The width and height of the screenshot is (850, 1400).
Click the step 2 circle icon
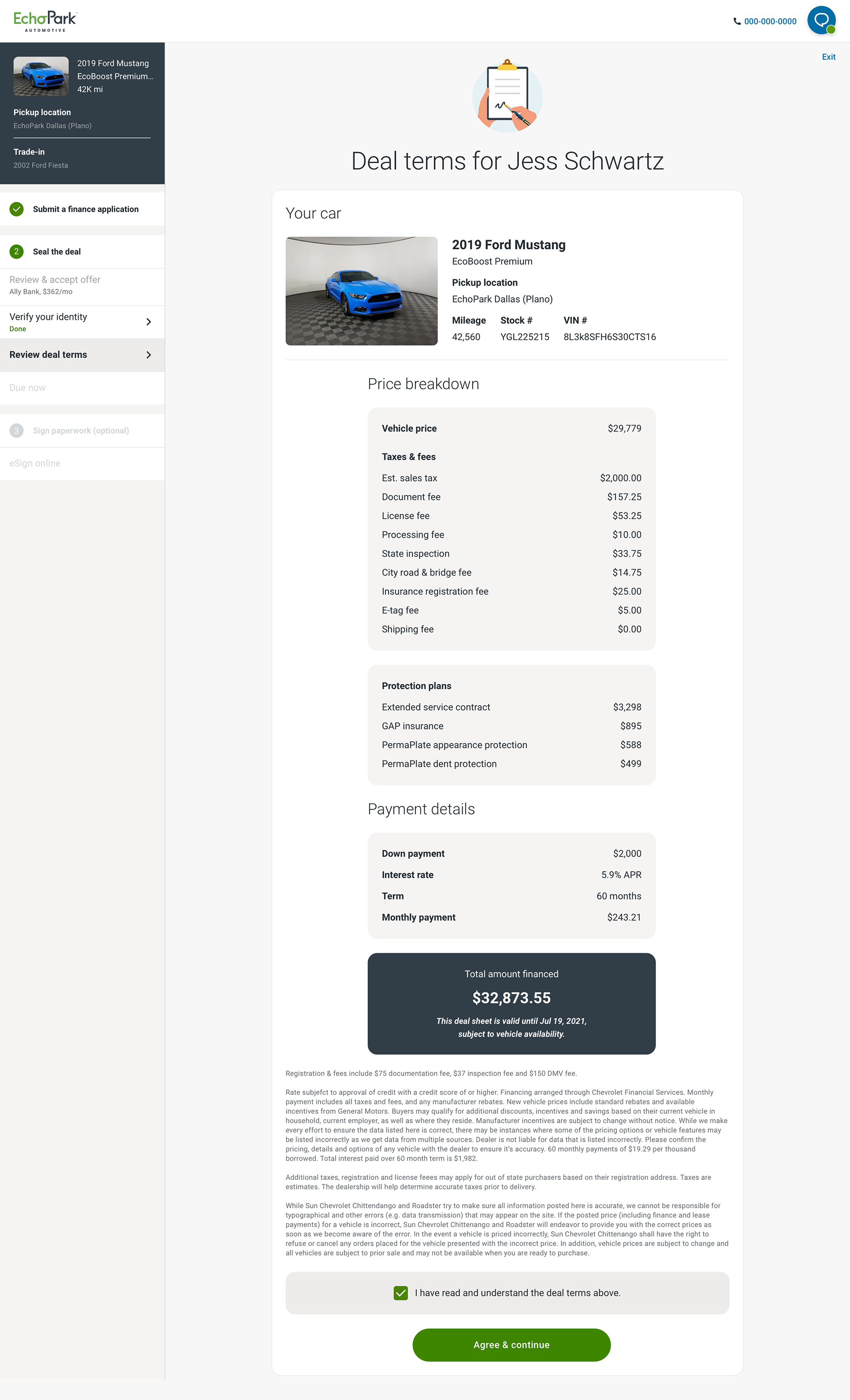(x=16, y=252)
